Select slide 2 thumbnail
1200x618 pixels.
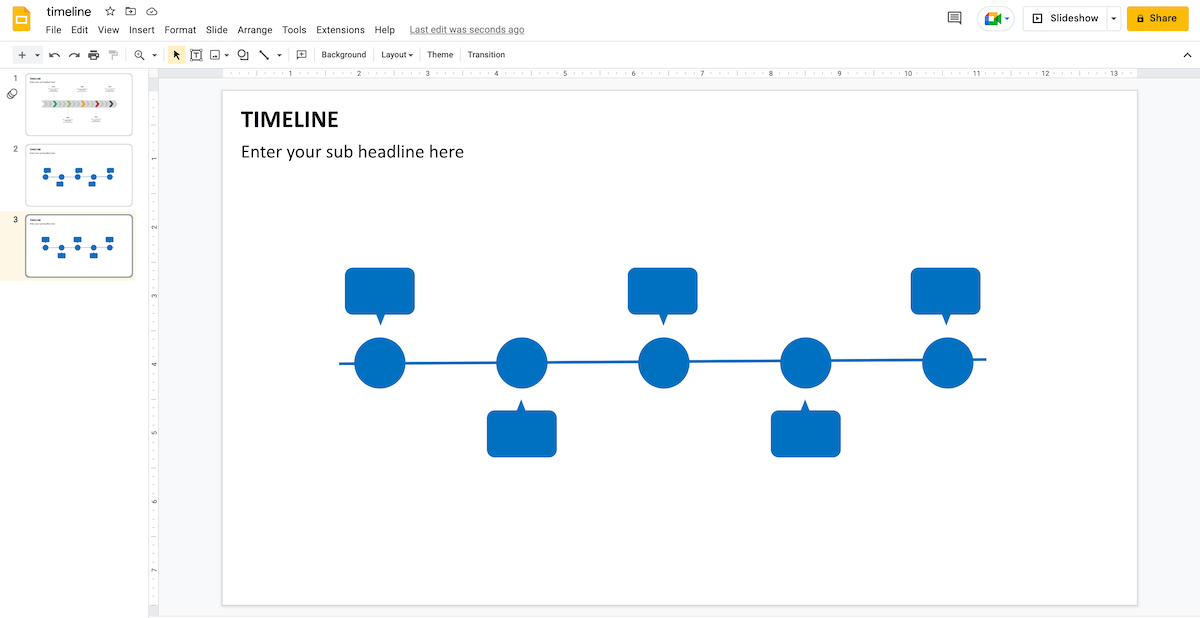coord(79,175)
